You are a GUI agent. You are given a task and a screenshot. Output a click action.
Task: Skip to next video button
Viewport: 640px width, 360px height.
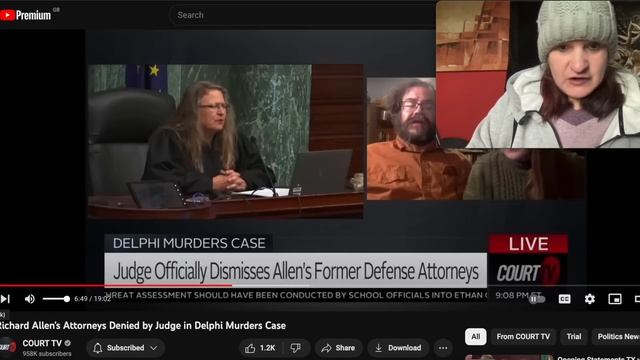tap(5, 299)
